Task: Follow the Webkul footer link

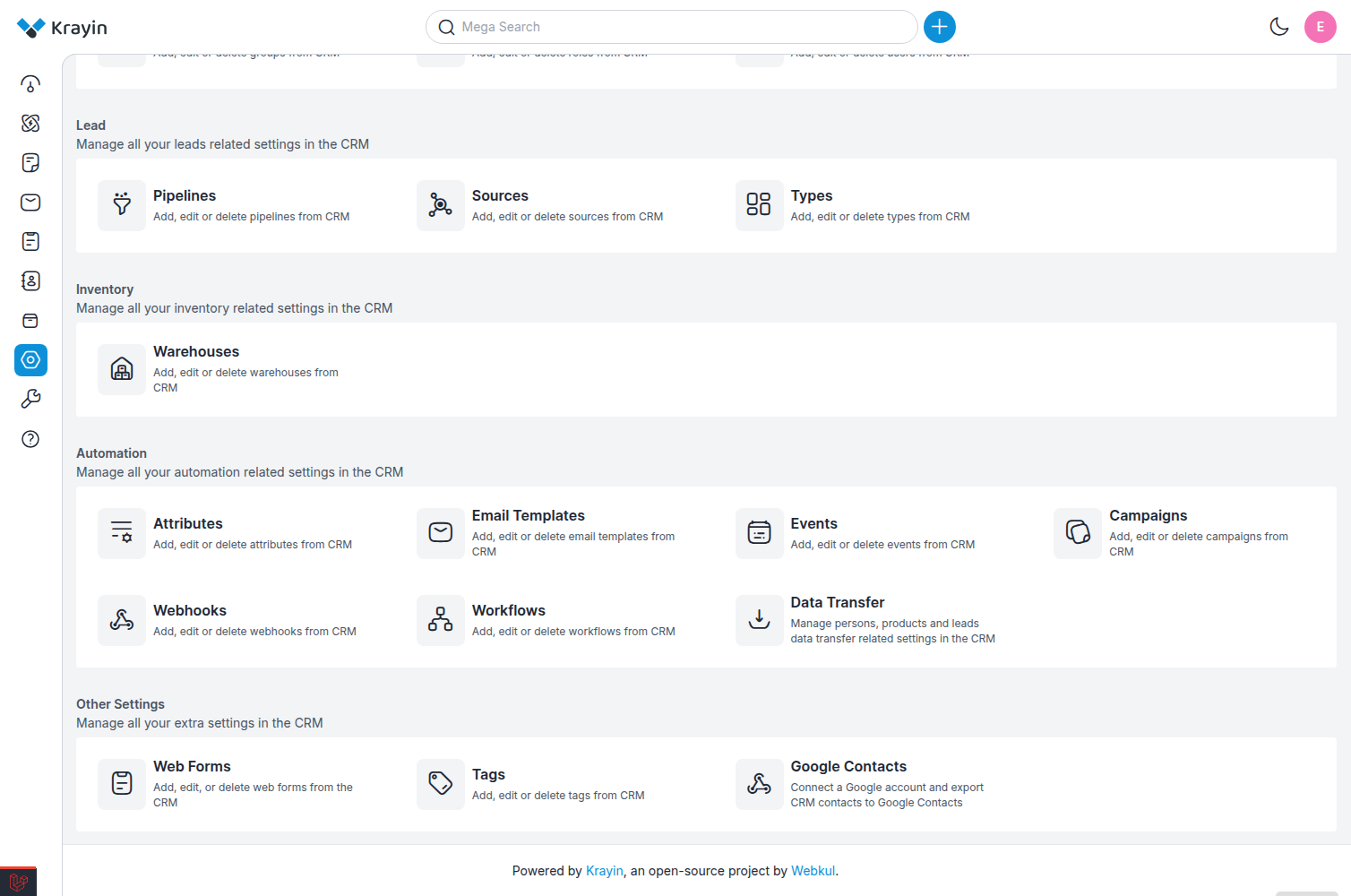Action: click(813, 871)
